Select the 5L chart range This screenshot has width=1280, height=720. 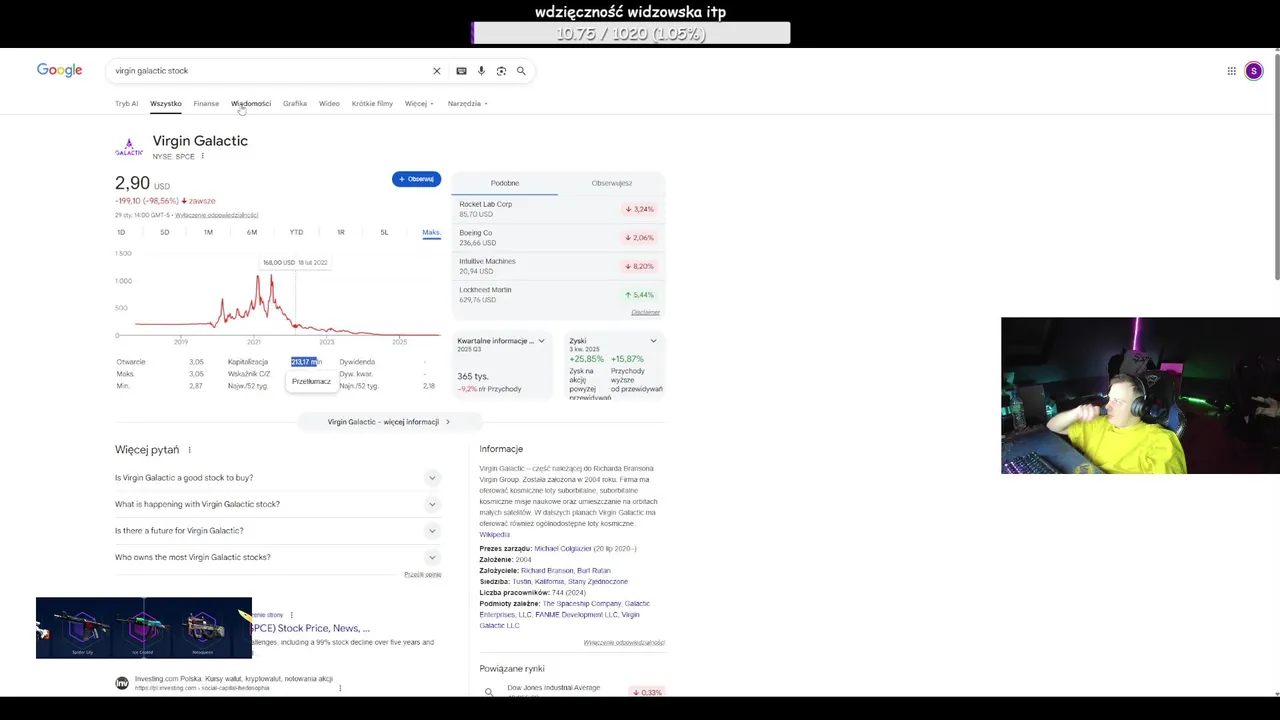click(x=384, y=232)
